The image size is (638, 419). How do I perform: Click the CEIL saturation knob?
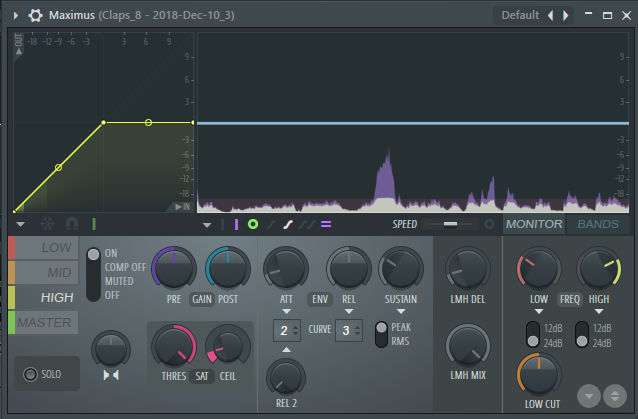pos(228,346)
